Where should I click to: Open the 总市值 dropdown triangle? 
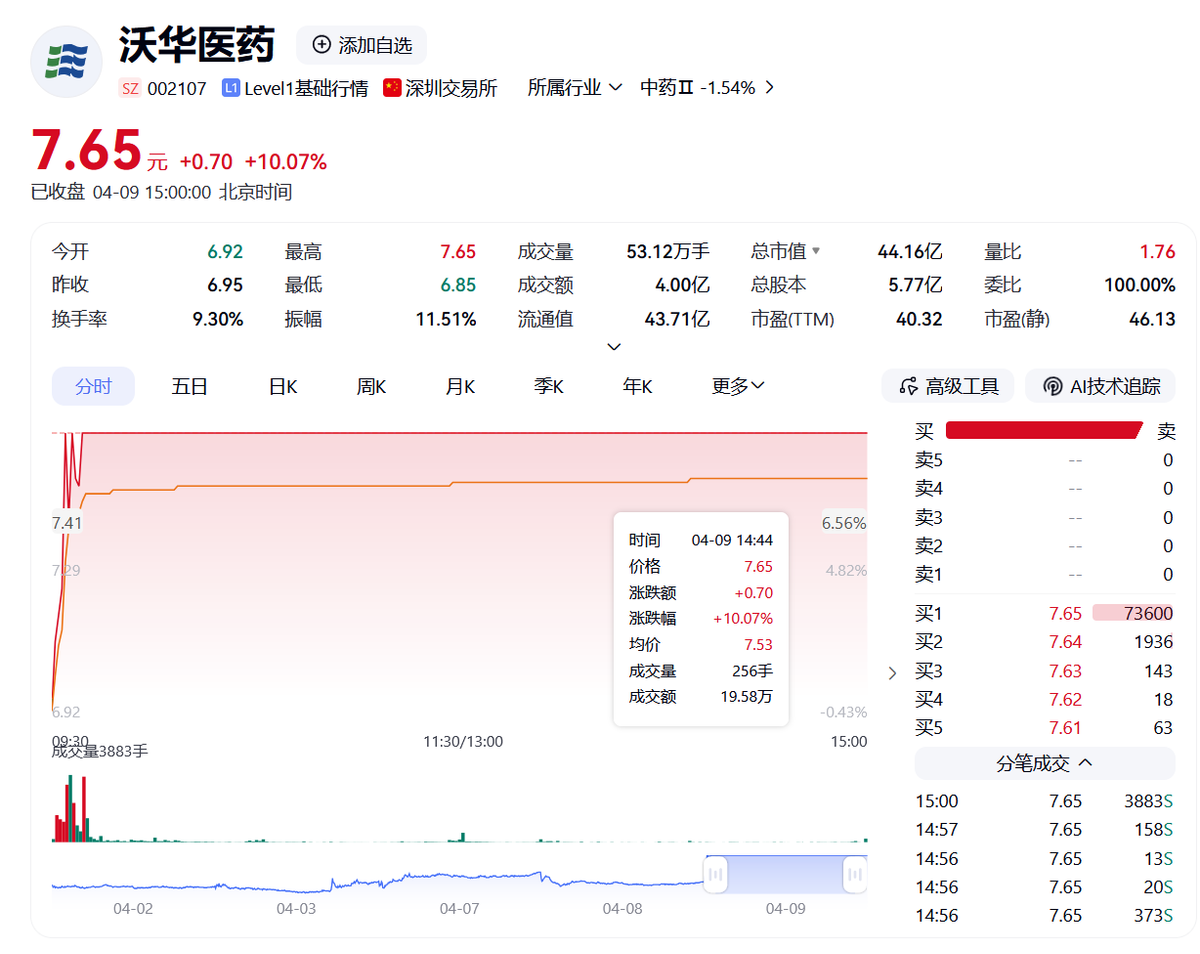(x=815, y=252)
